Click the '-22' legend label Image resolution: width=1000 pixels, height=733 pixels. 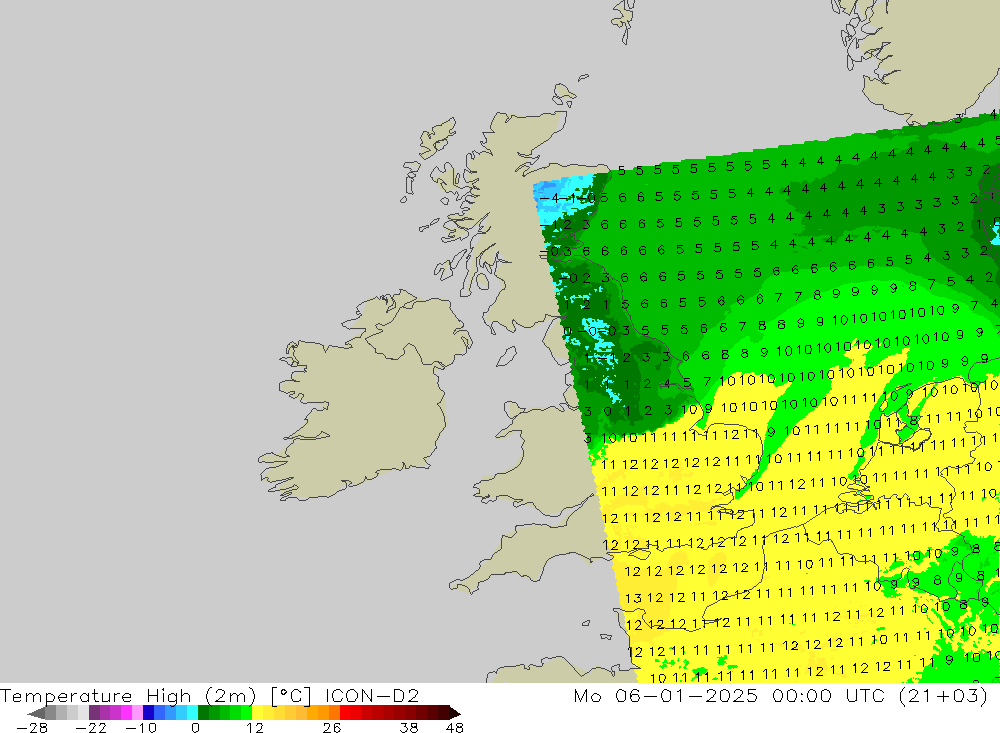[x=91, y=728]
